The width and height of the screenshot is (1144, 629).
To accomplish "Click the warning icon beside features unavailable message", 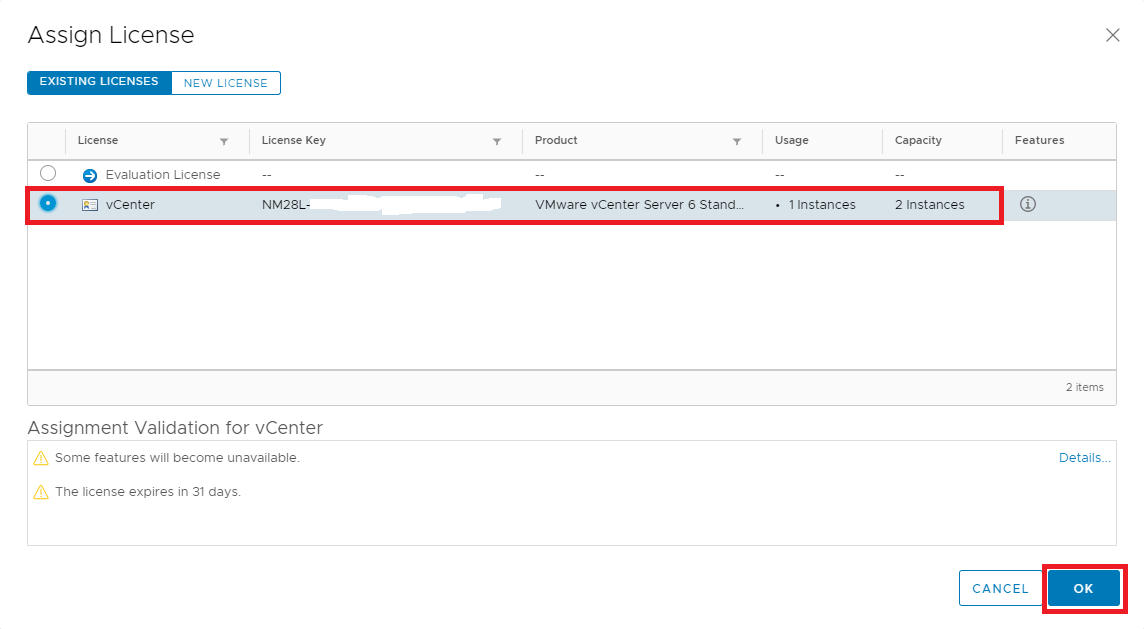I will (x=40, y=458).
